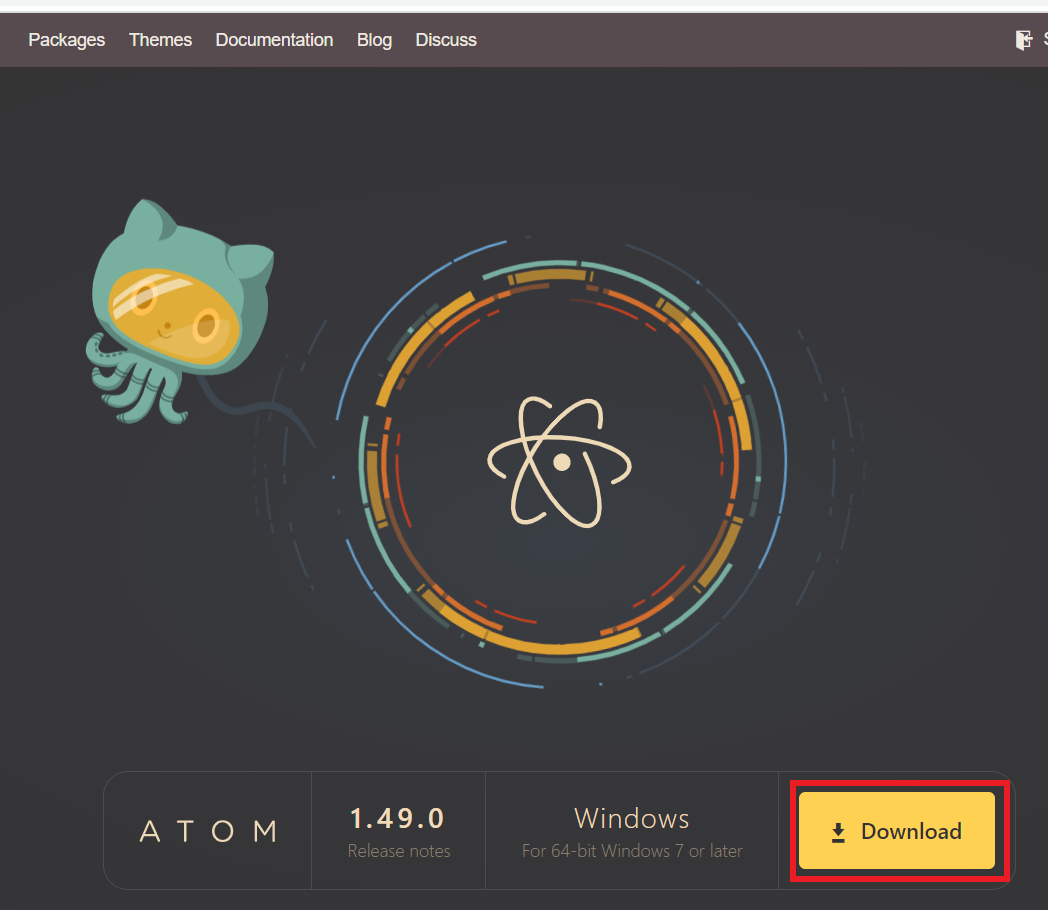This screenshot has height=910, width=1048.
Task: Click the yellow Download button
Action: click(x=896, y=830)
